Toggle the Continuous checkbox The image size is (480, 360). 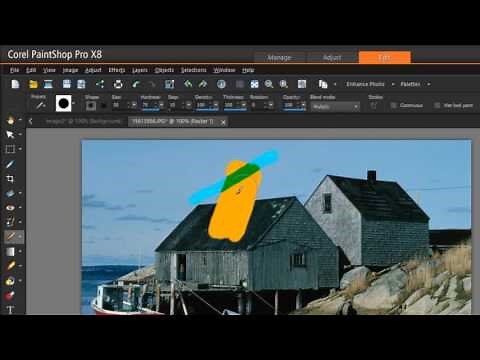coord(393,105)
